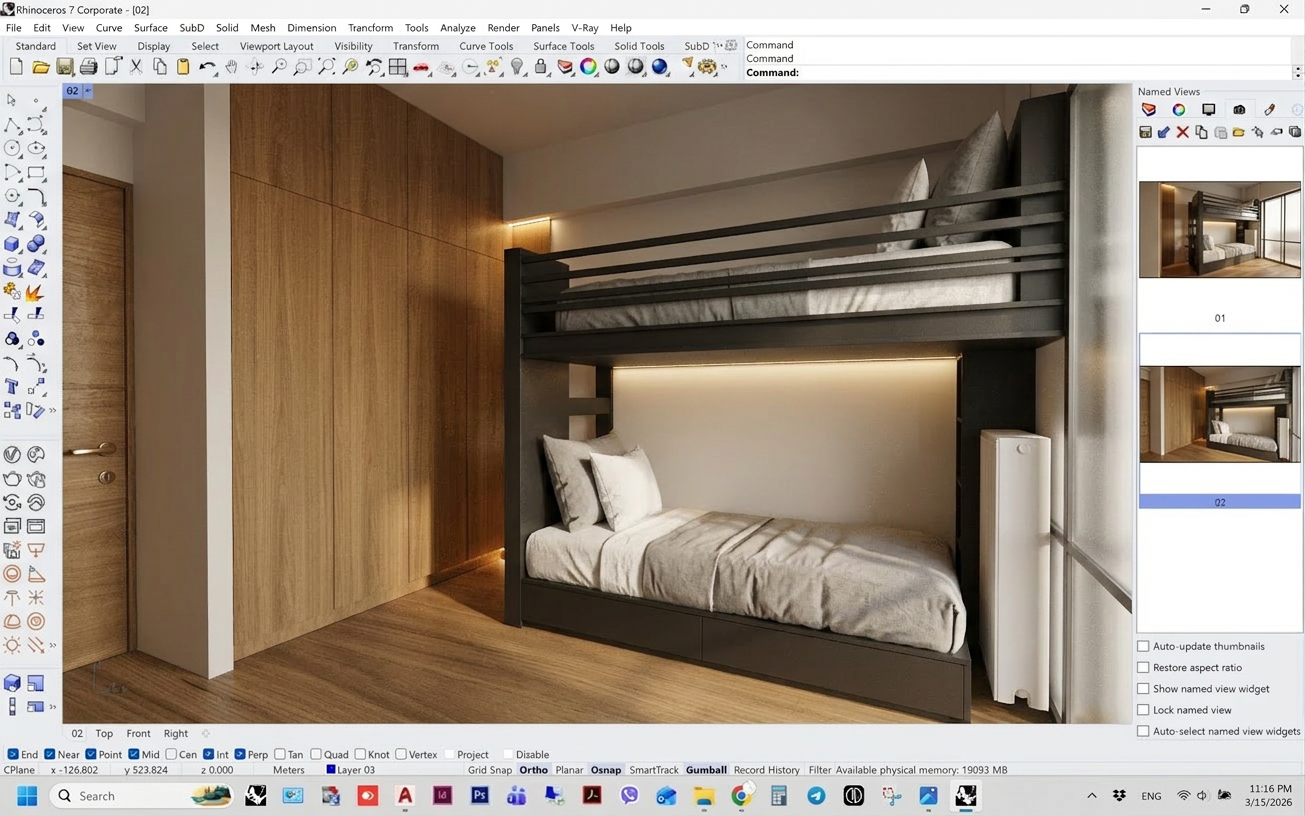
Task: Open the V-Ray menu
Action: click(584, 28)
